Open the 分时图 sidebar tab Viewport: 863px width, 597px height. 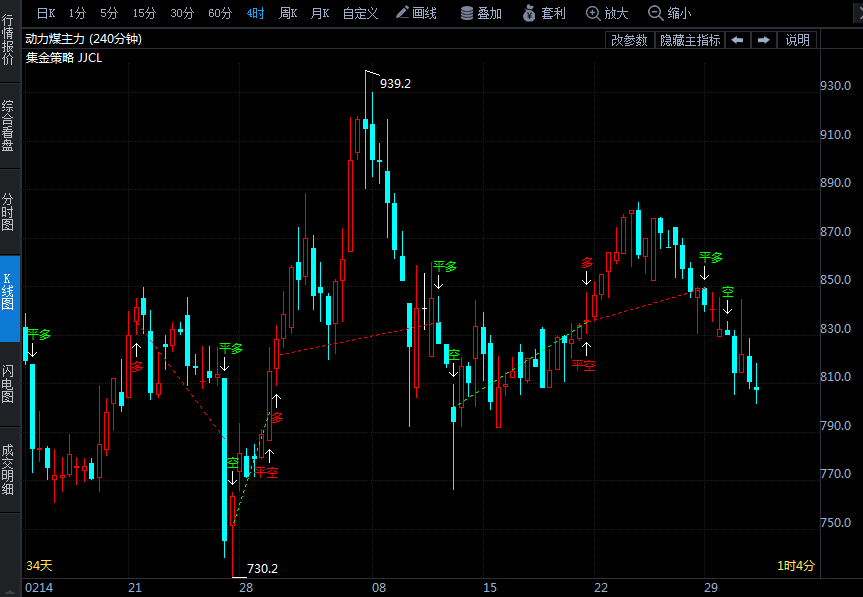(x=9, y=212)
